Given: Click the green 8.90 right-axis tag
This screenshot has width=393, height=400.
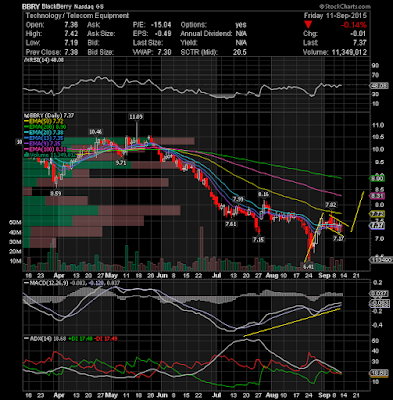Looking at the screenshot, I should click(378, 179).
